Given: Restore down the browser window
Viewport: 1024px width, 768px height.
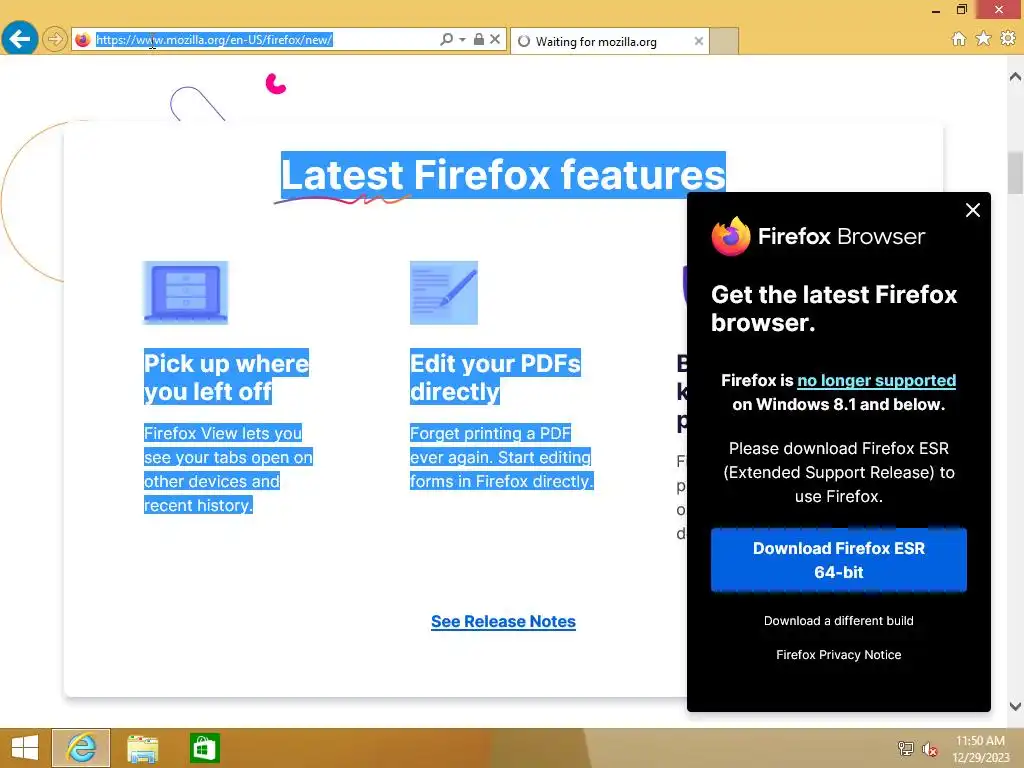Looking at the screenshot, I should click(961, 9).
